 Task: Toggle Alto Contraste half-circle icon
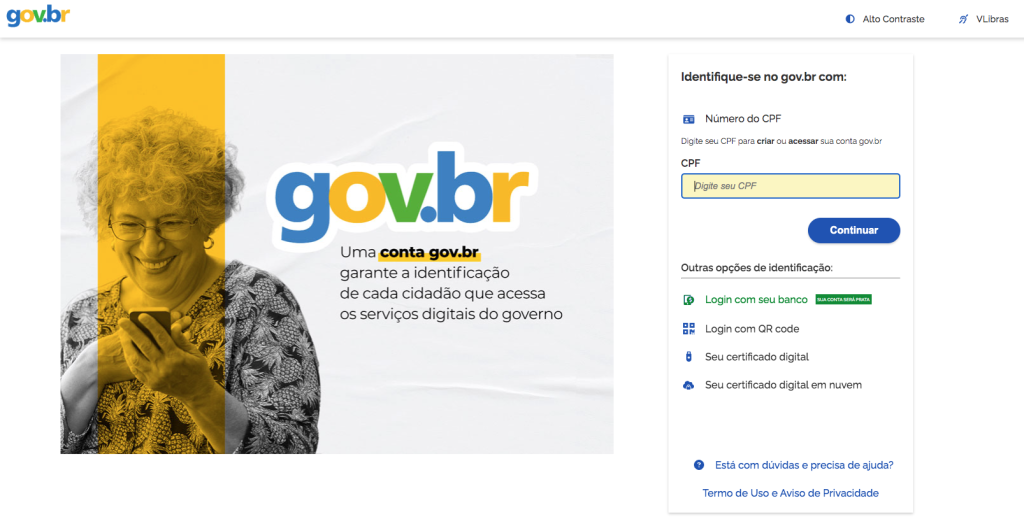(x=850, y=20)
